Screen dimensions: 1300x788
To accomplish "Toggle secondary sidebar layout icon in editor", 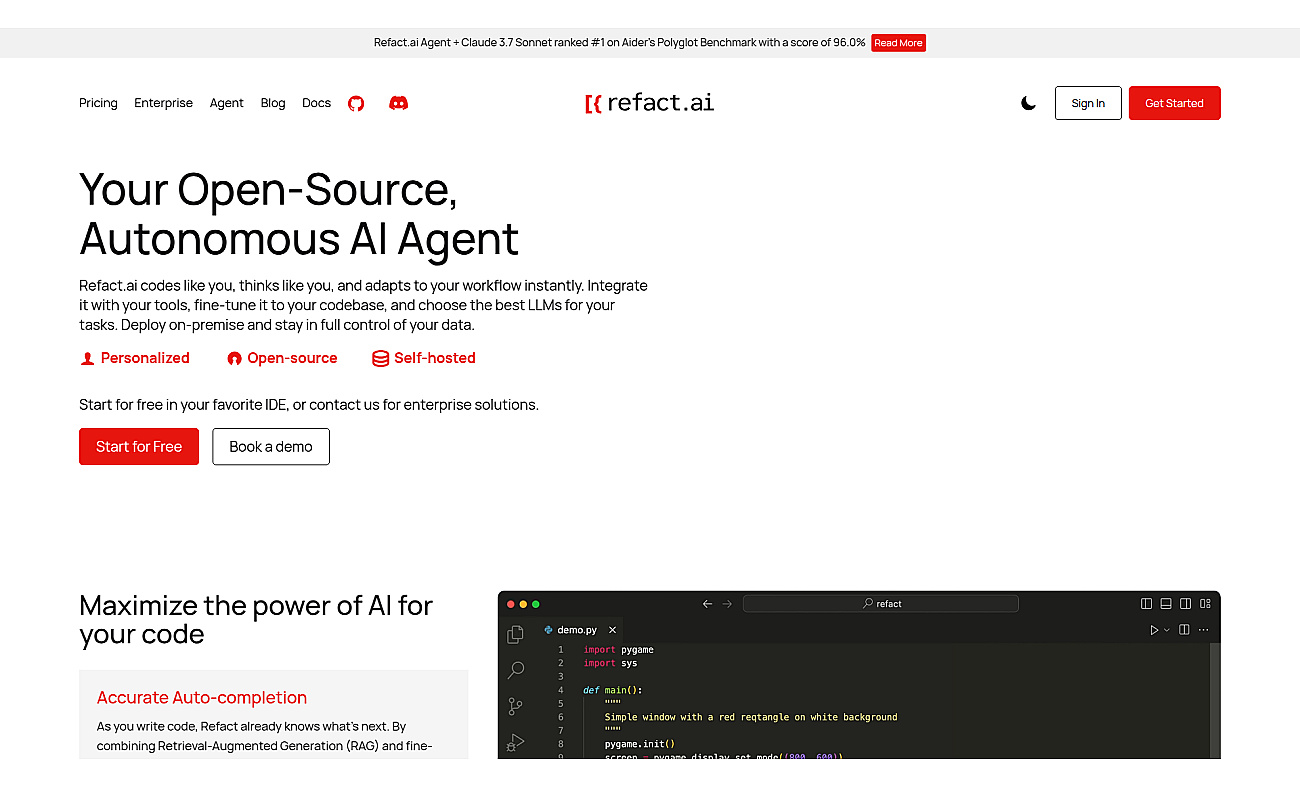I will pyautogui.click(x=1185, y=604).
